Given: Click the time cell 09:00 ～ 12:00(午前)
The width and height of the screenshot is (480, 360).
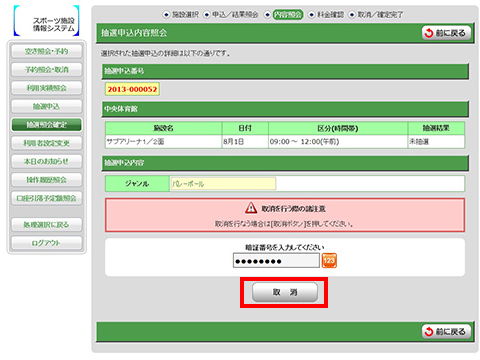Looking at the screenshot, I should tap(338, 142).
